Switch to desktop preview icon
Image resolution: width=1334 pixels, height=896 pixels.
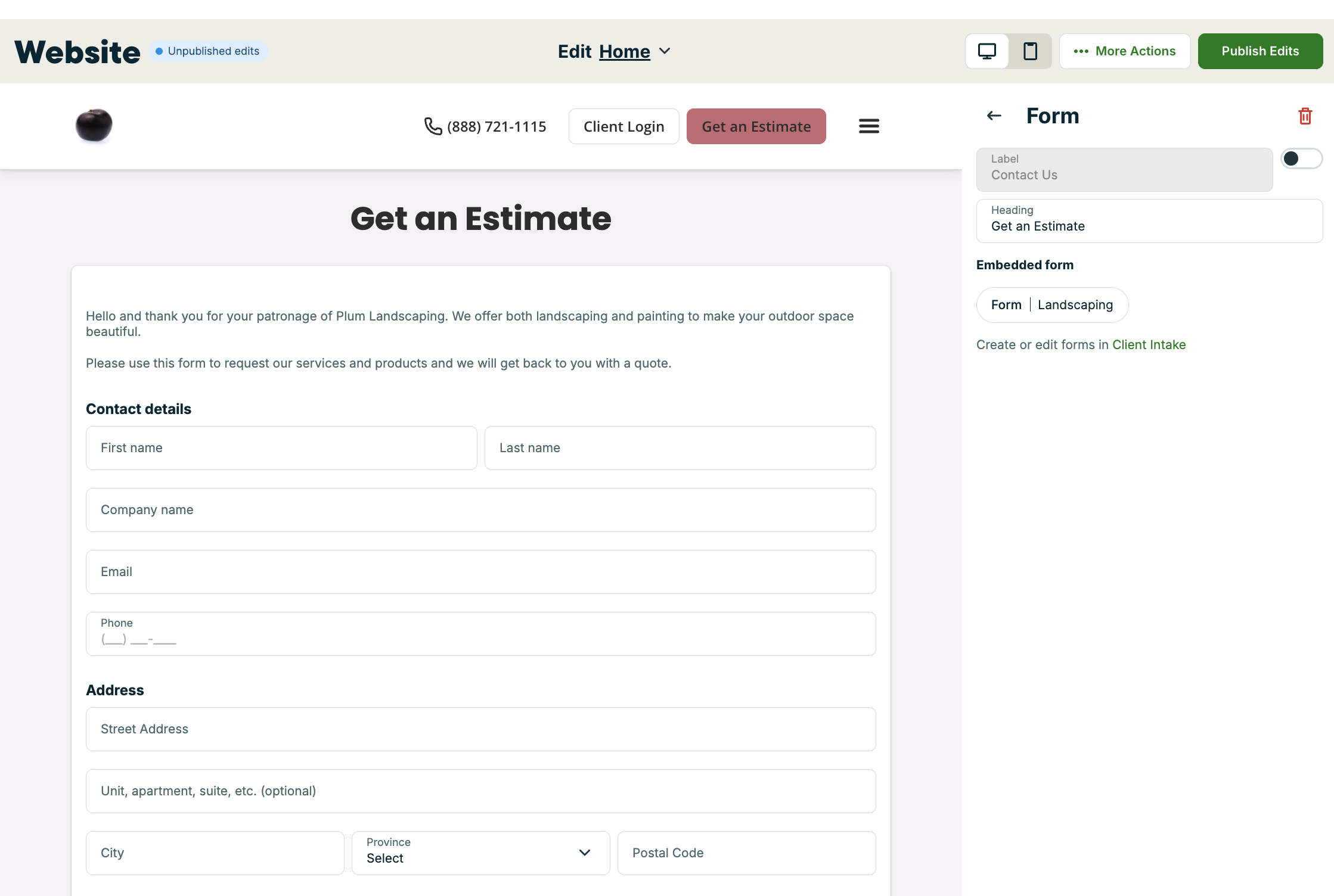click(x=987, y=51)
